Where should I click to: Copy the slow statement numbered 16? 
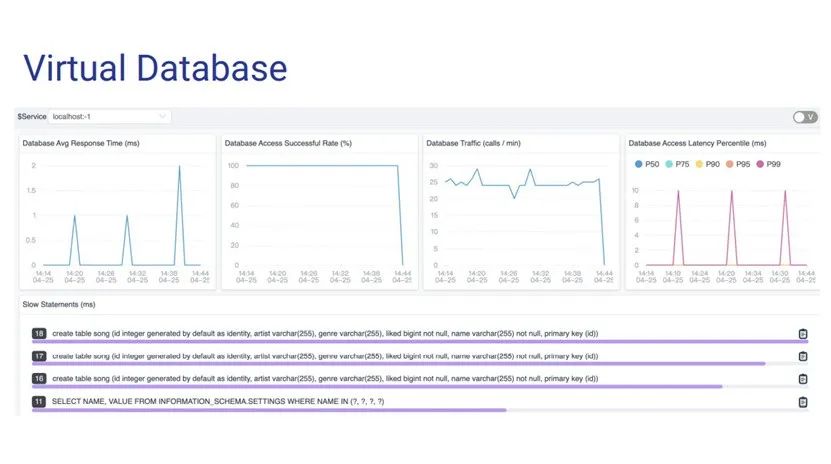802,379
